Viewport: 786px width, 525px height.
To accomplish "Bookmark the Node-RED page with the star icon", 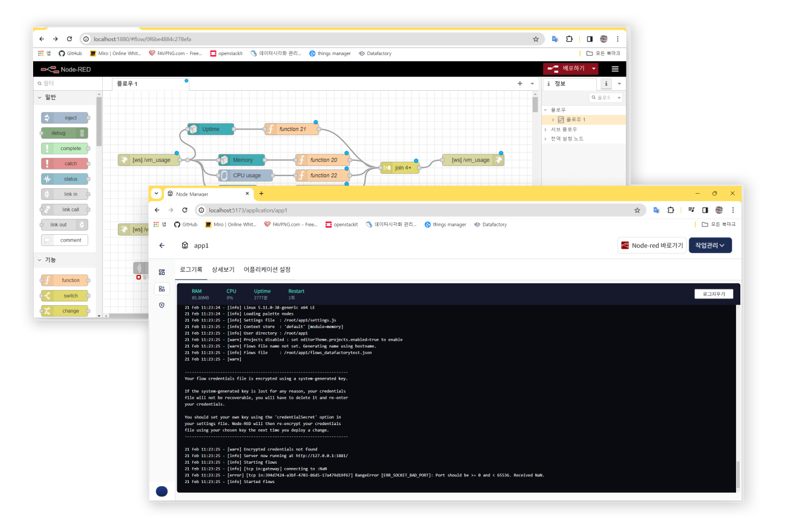I will (x=535, y=39).
